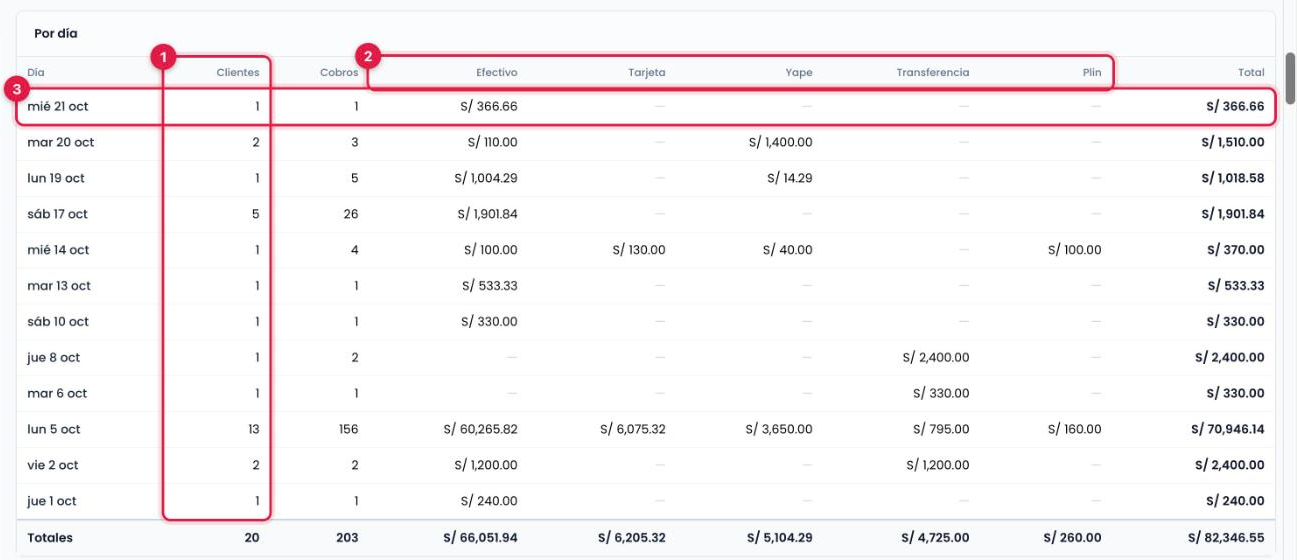This screenshot has height=560, width=1297.
Task: Click Transferencia total S/ 4,725.00
Action: [936, 538]
